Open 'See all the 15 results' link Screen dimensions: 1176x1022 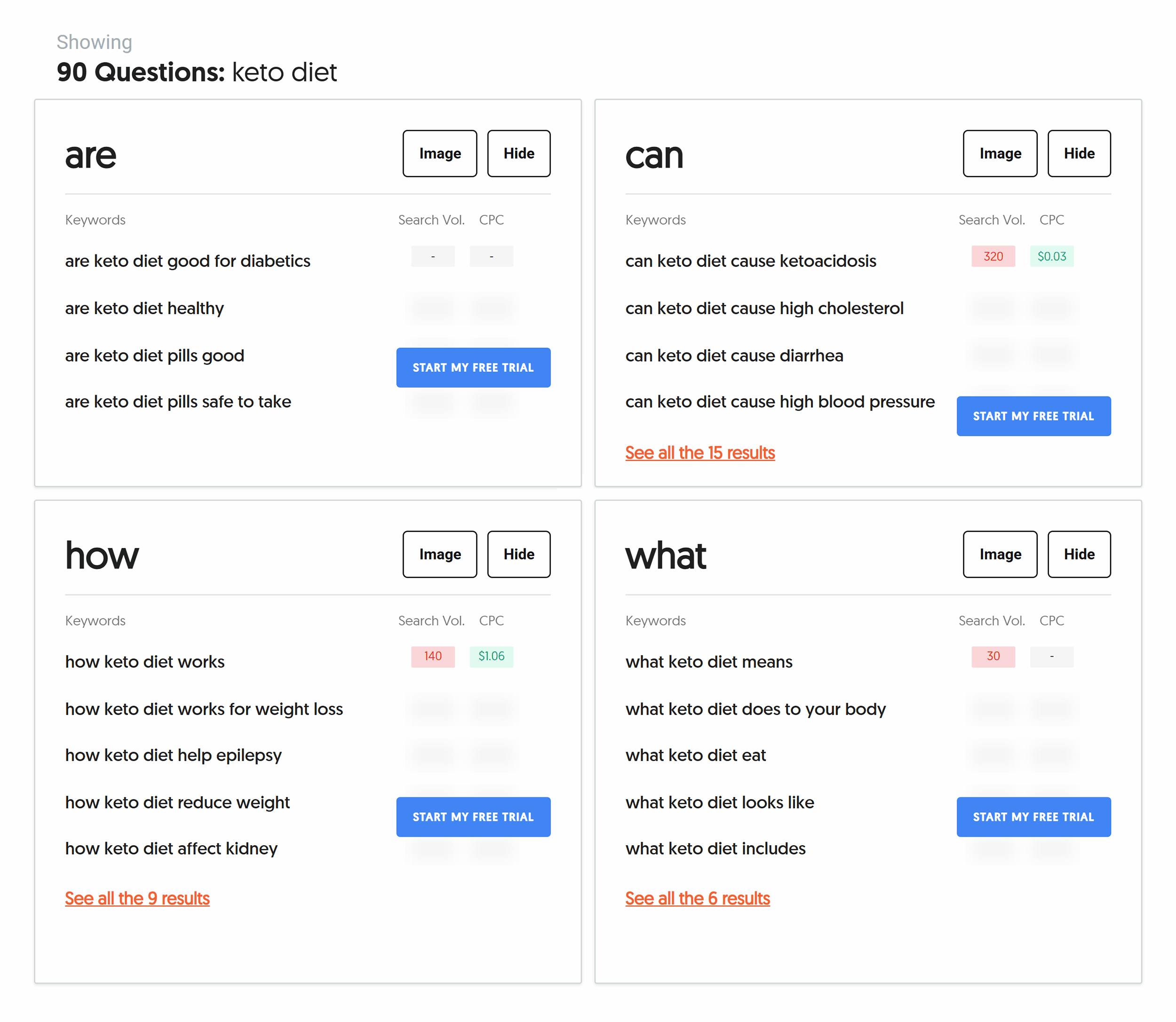(700, 453)
